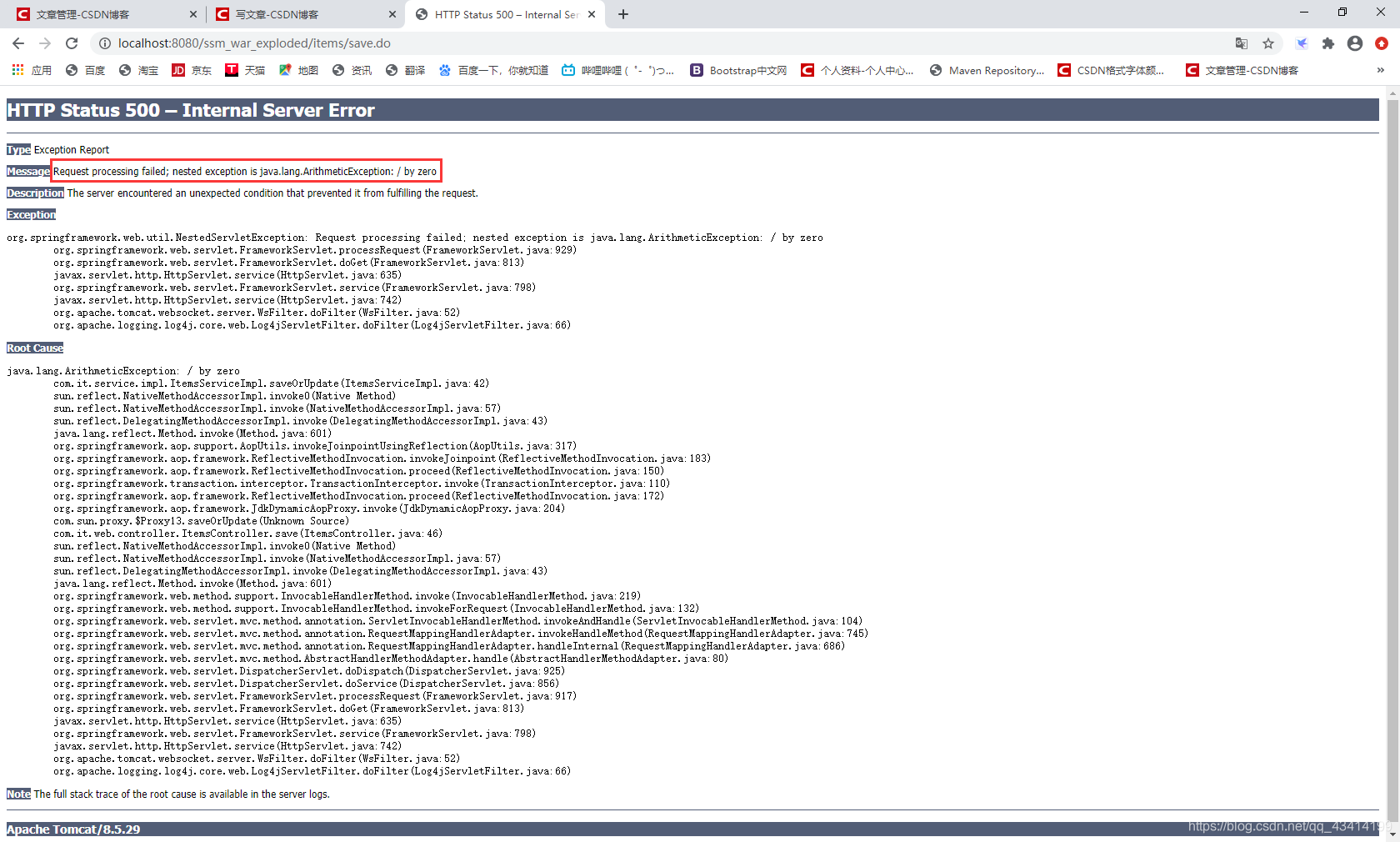Click the red update notification icon
Screen dimensions: 1400x842
click(x=1382, y=43)
